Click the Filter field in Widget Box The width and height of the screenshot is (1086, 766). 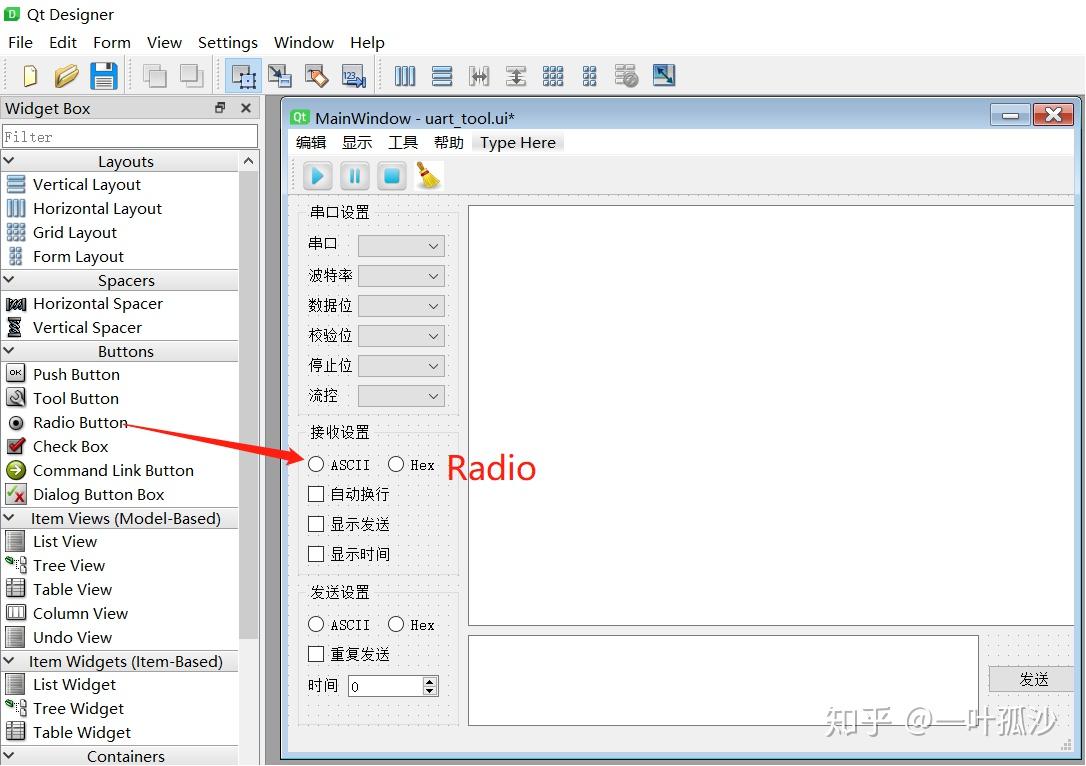pos(130,135)
